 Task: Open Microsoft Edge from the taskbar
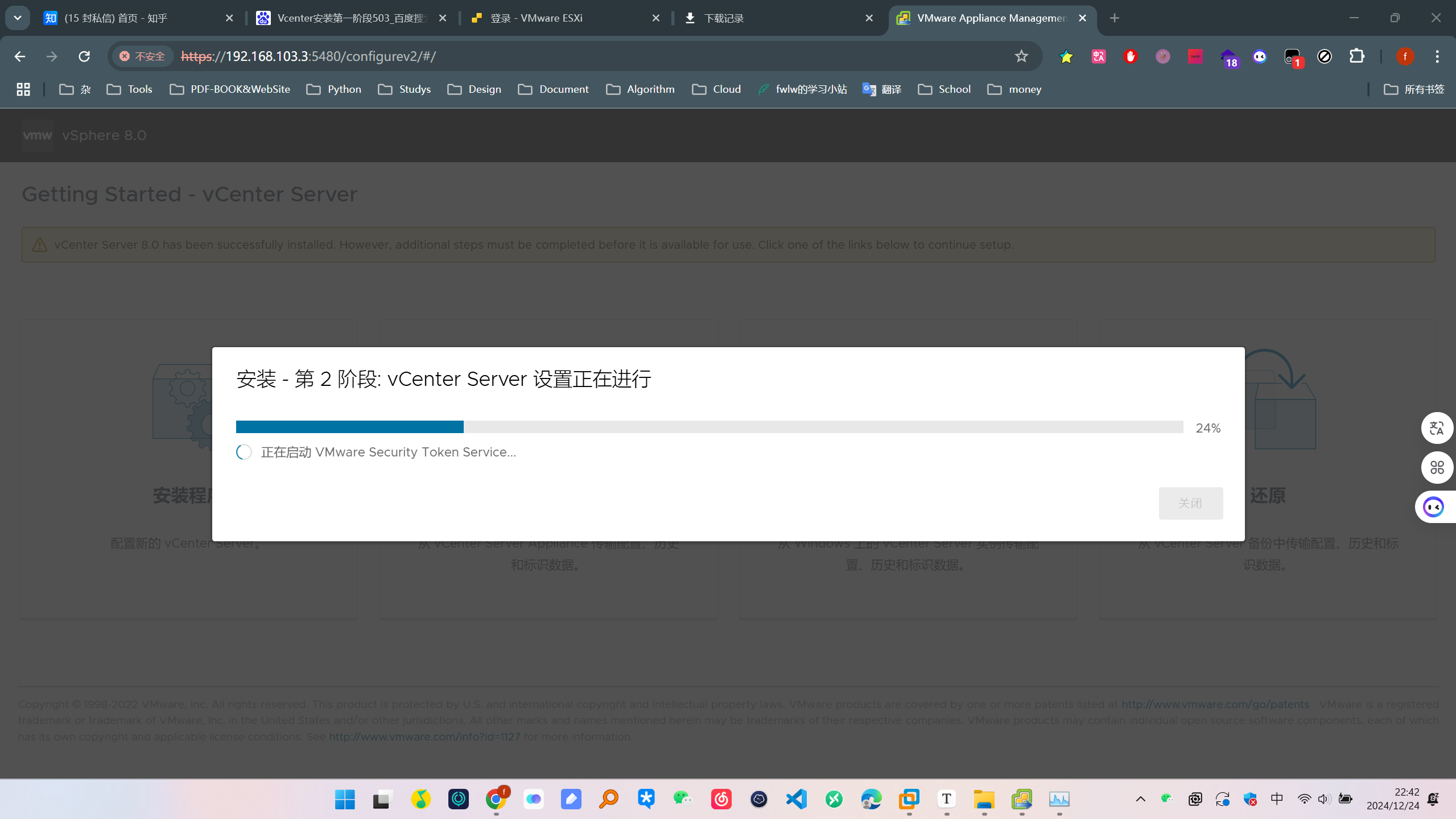click(871, 799)
